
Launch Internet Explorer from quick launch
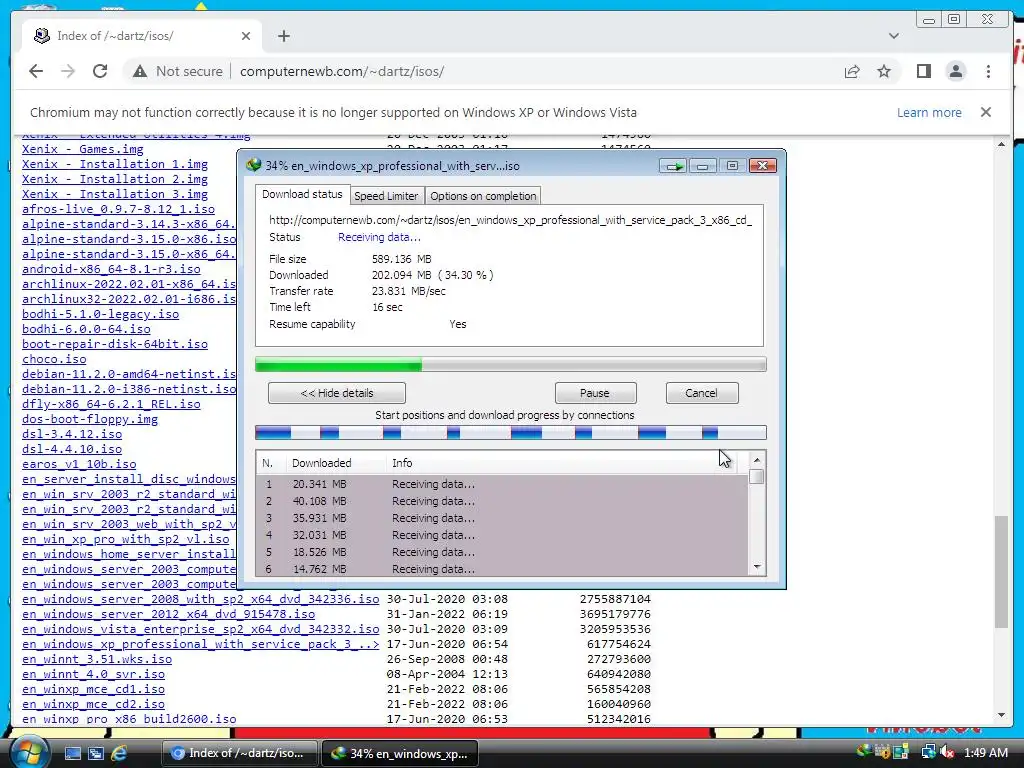[119, 753]
